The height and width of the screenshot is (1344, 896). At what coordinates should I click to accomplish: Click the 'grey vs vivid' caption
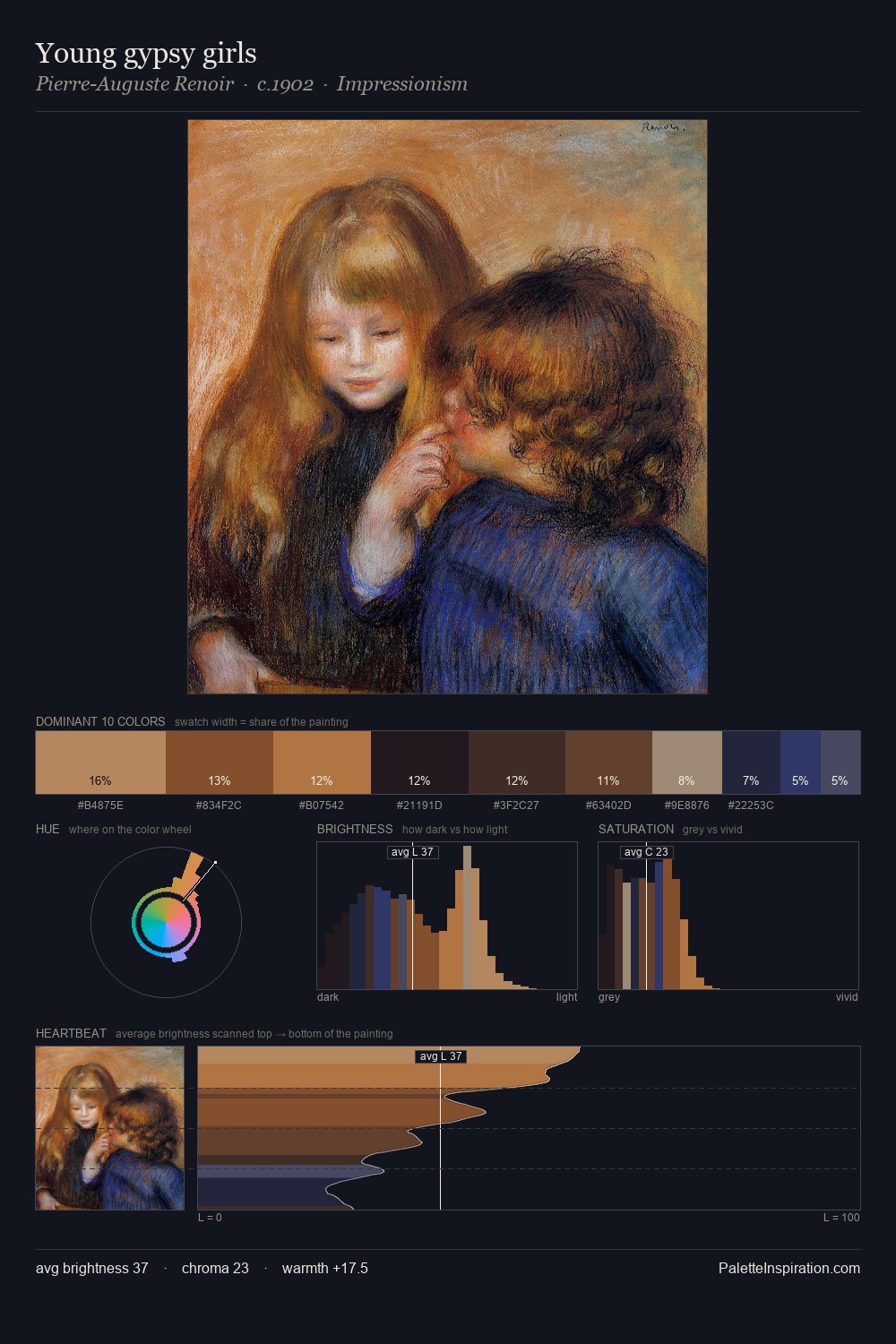coord(712,830)
